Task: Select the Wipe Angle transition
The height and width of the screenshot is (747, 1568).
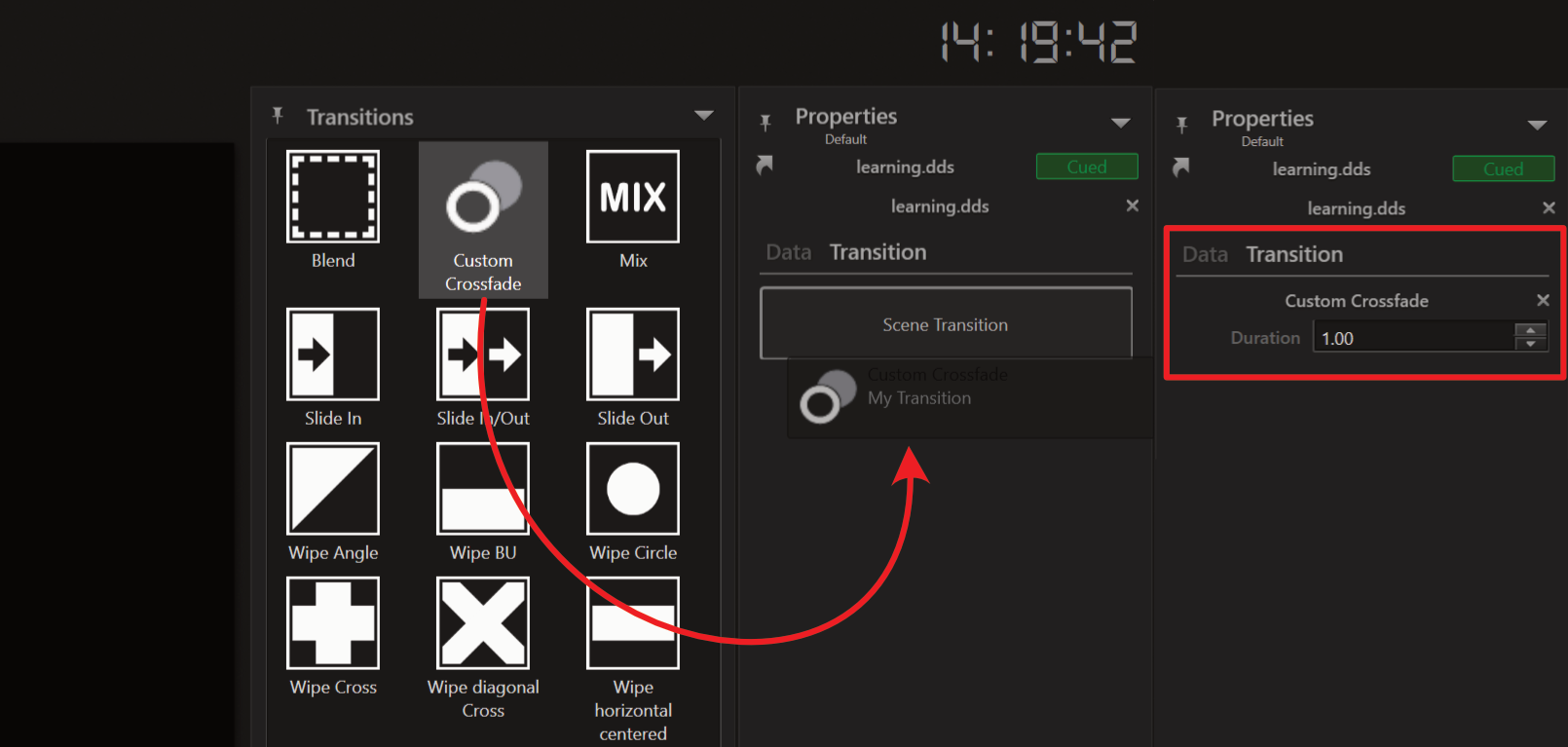Action: (332, 489)
